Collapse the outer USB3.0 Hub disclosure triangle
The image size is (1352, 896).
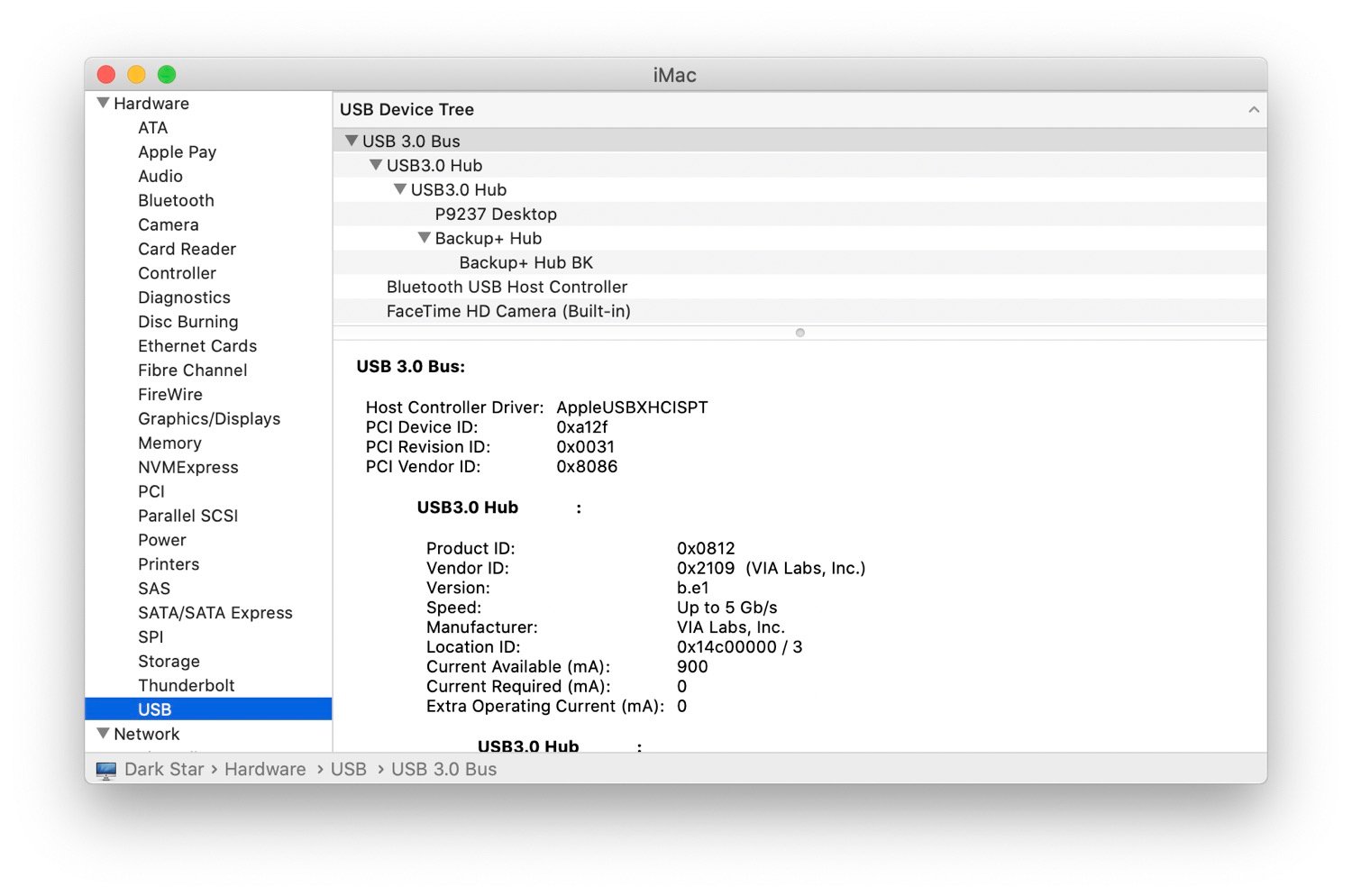pyautogui.click(x=376, y=165)
